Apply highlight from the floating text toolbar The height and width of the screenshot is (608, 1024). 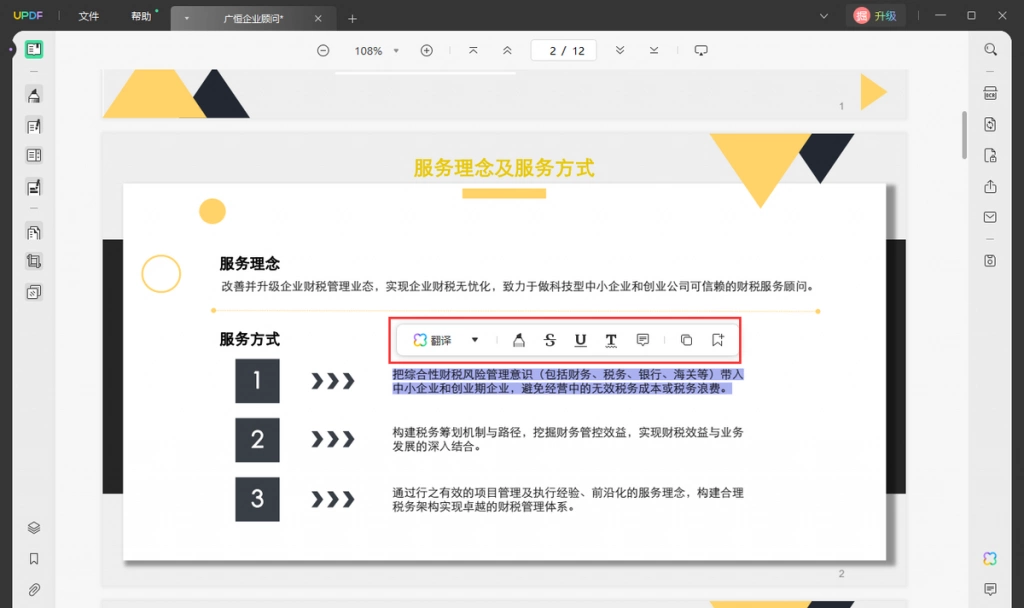point(519,340)
